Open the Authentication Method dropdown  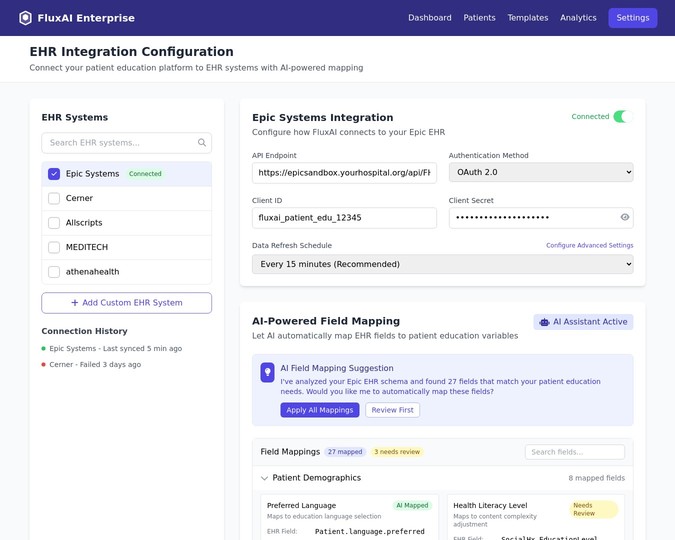coord(541,172)
